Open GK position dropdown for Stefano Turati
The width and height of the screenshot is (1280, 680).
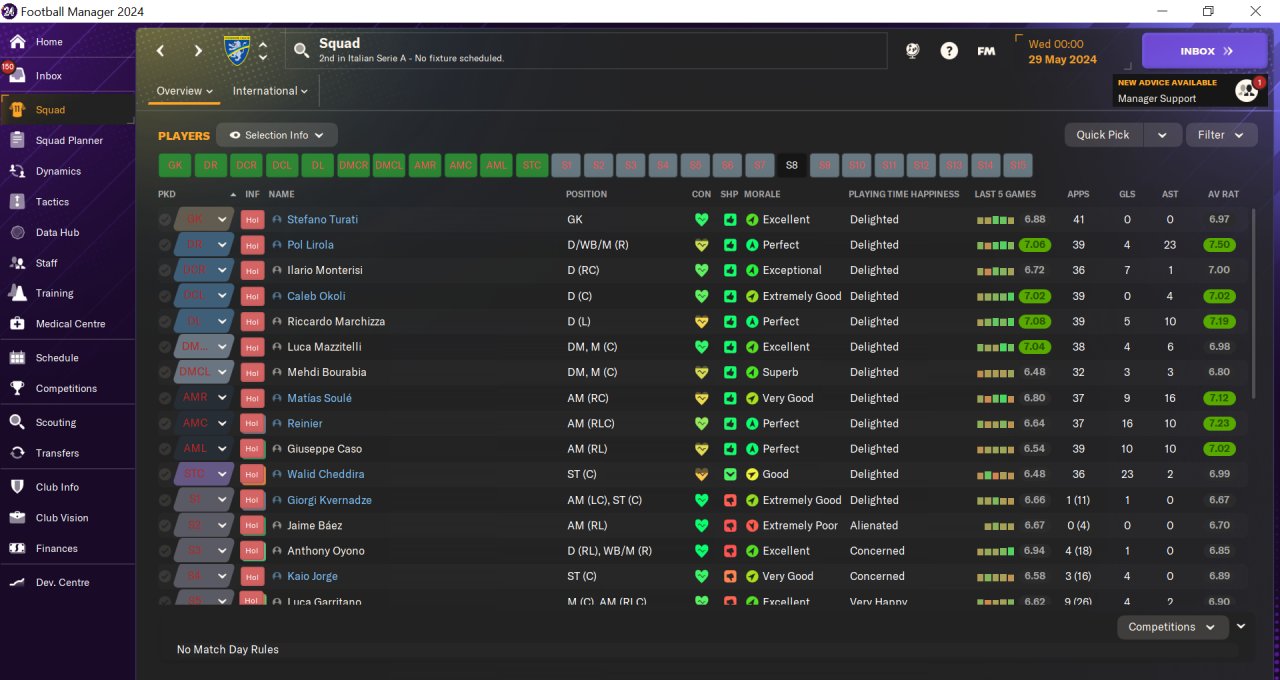(222, 220)
